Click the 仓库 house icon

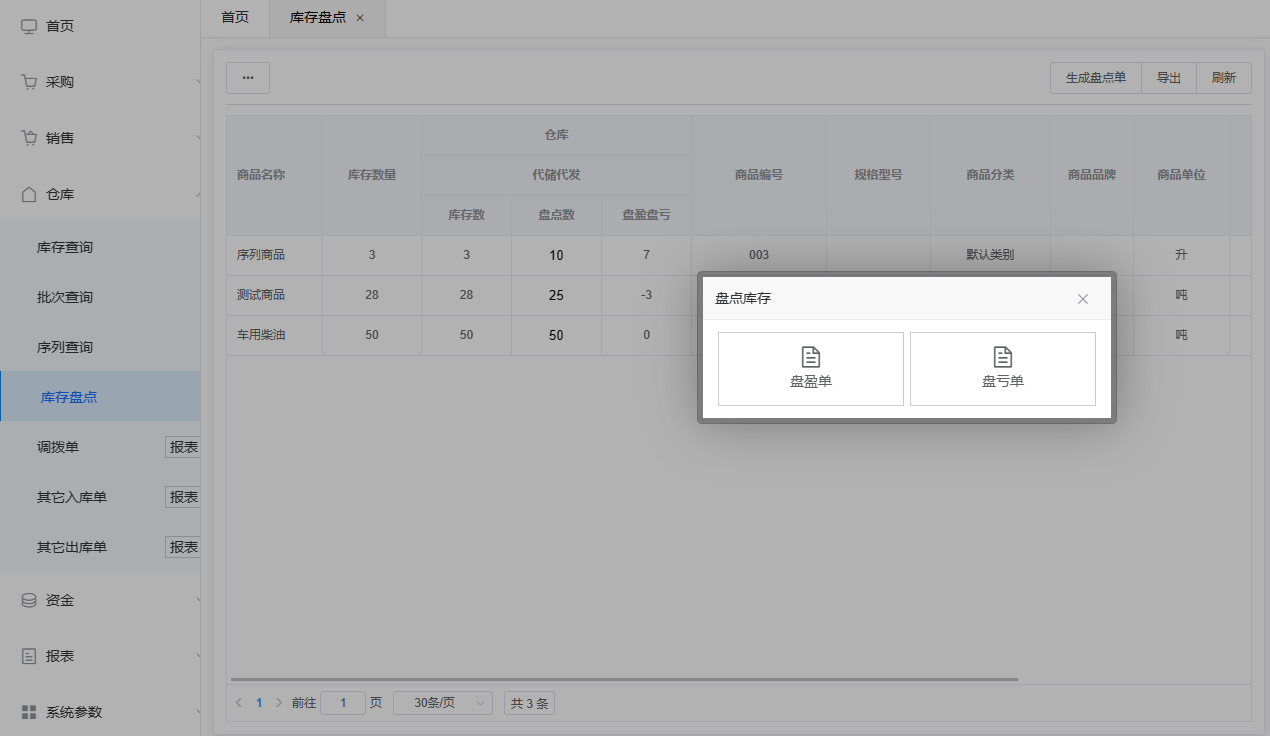[x=29, y=194]
